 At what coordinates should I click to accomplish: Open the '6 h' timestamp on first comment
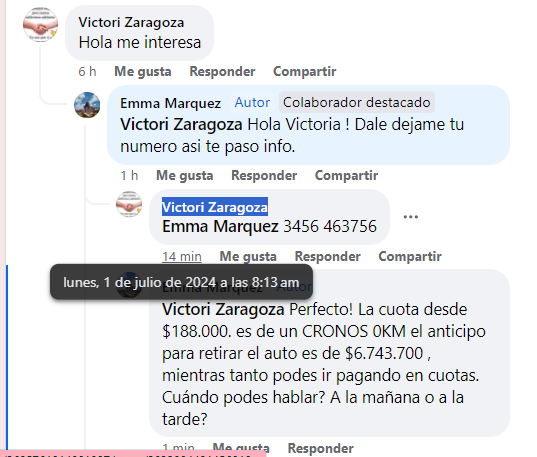(87, 72)
